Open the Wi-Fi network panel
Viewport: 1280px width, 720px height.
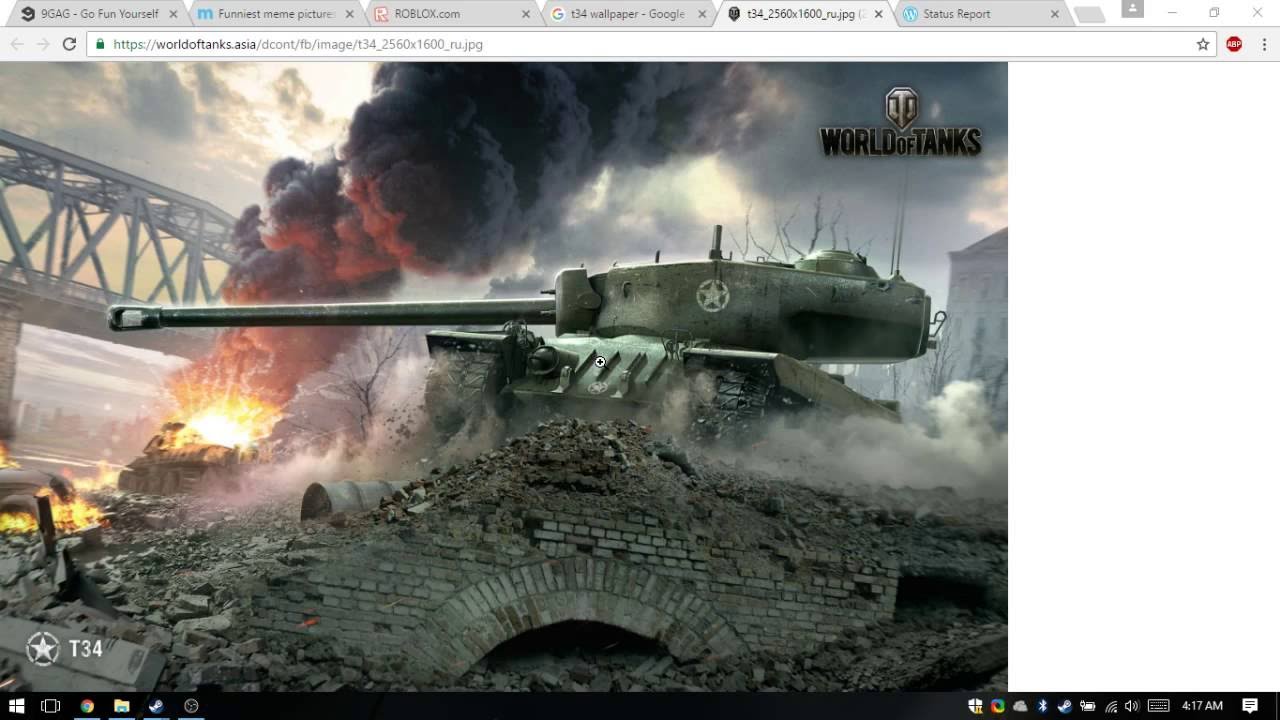pyautogui.click(x=1110, y=706)
